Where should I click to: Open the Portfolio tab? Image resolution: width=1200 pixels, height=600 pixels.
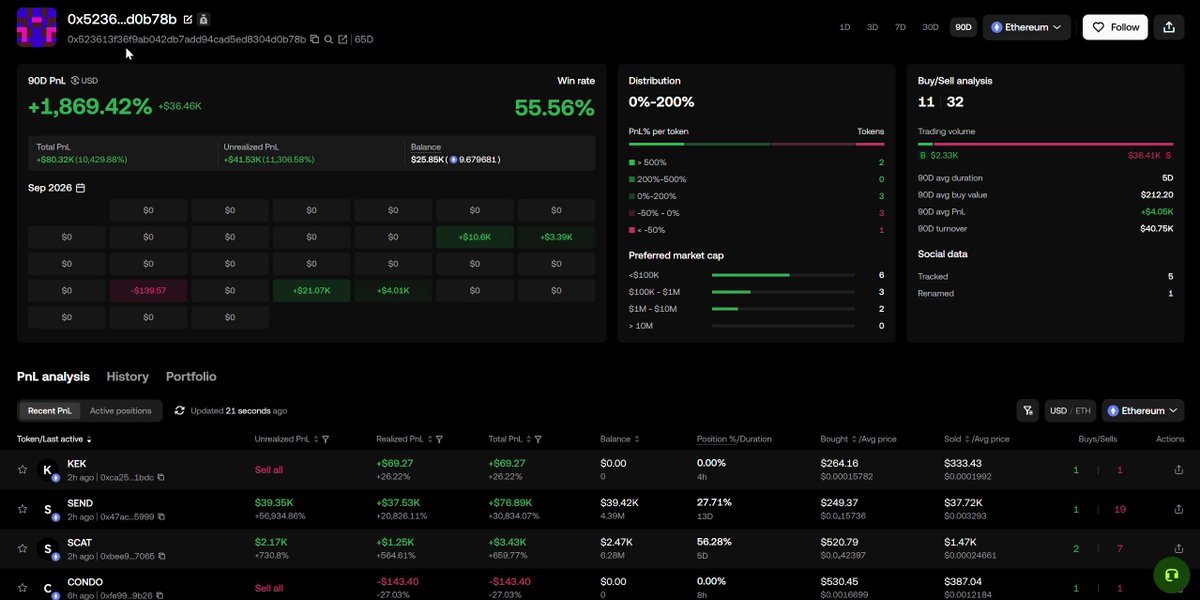pyautogui.click(x=191, y=377)
